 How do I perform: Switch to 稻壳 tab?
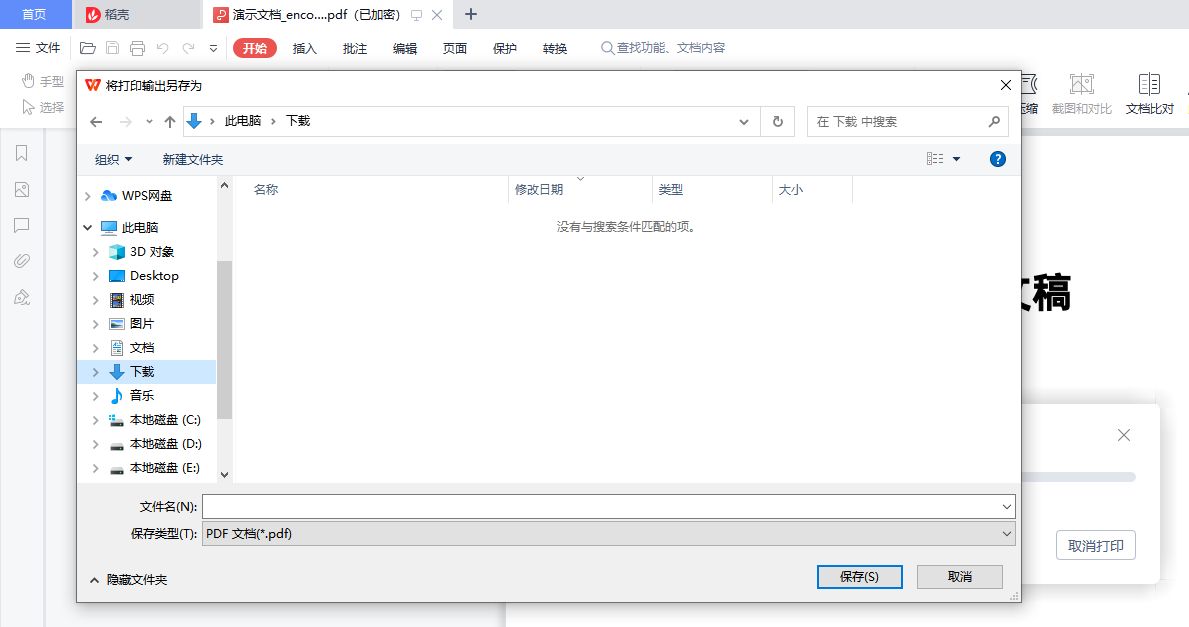136,14
